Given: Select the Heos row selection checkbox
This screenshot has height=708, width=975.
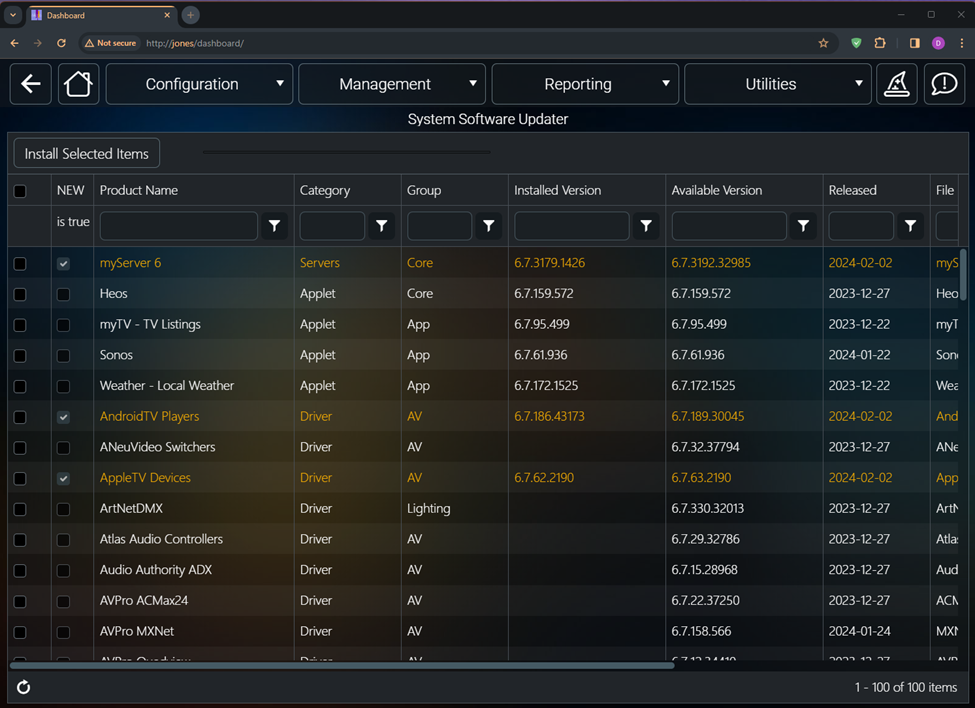Looking at the screenshot, I should (x=20, y=294).
